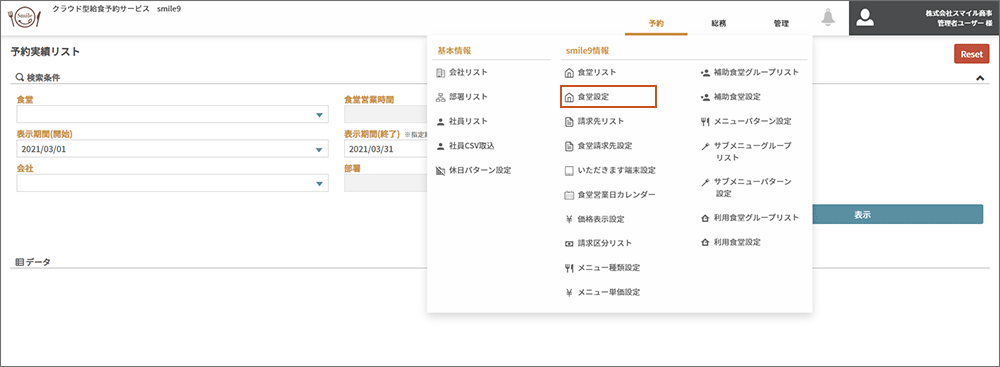
Task: Open the 表示期間(開始) date dropdown
Action: click(172, 149)
